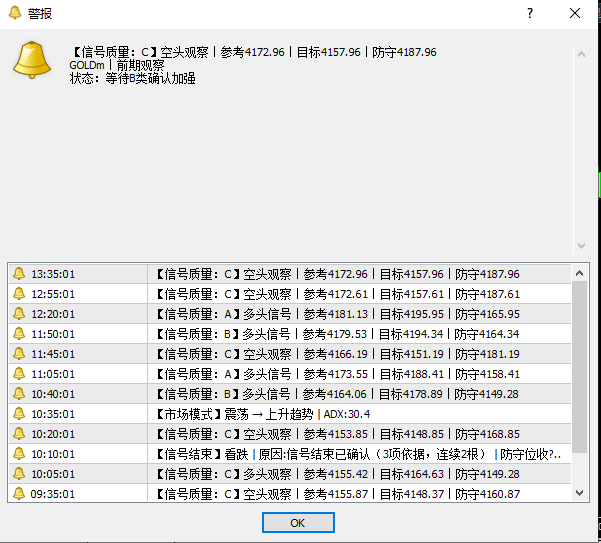Click the alert list scroll-up arrow
This screenshot has width=601, height=543.
pos(580,273)
